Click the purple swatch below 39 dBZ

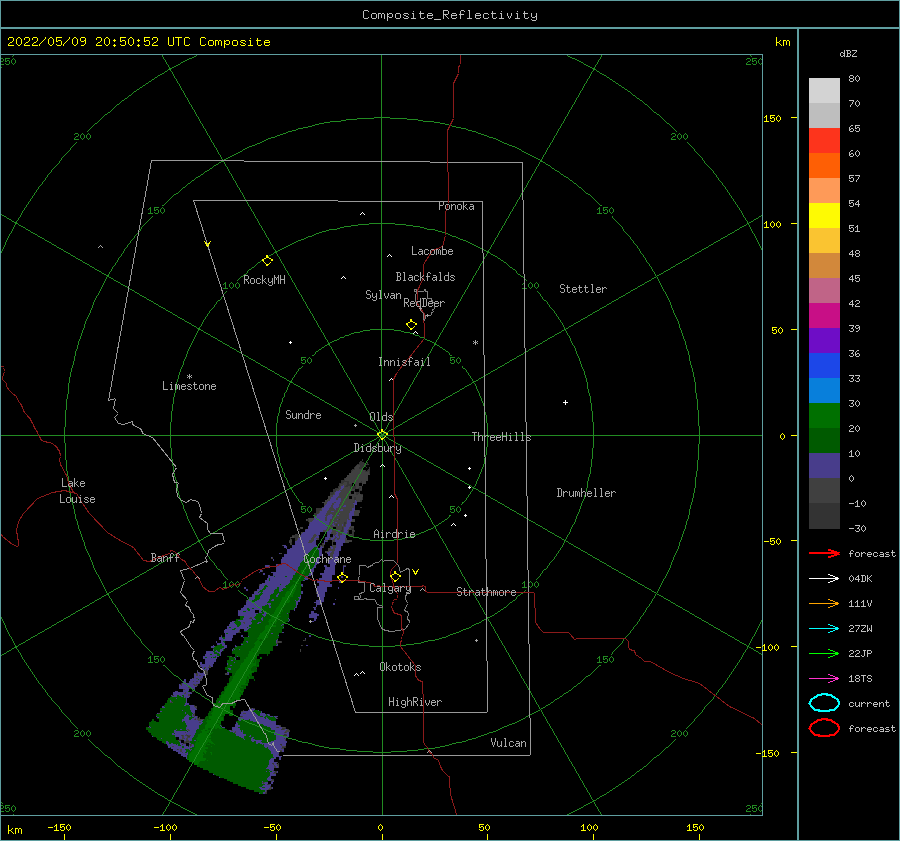[x=824, y=340]
